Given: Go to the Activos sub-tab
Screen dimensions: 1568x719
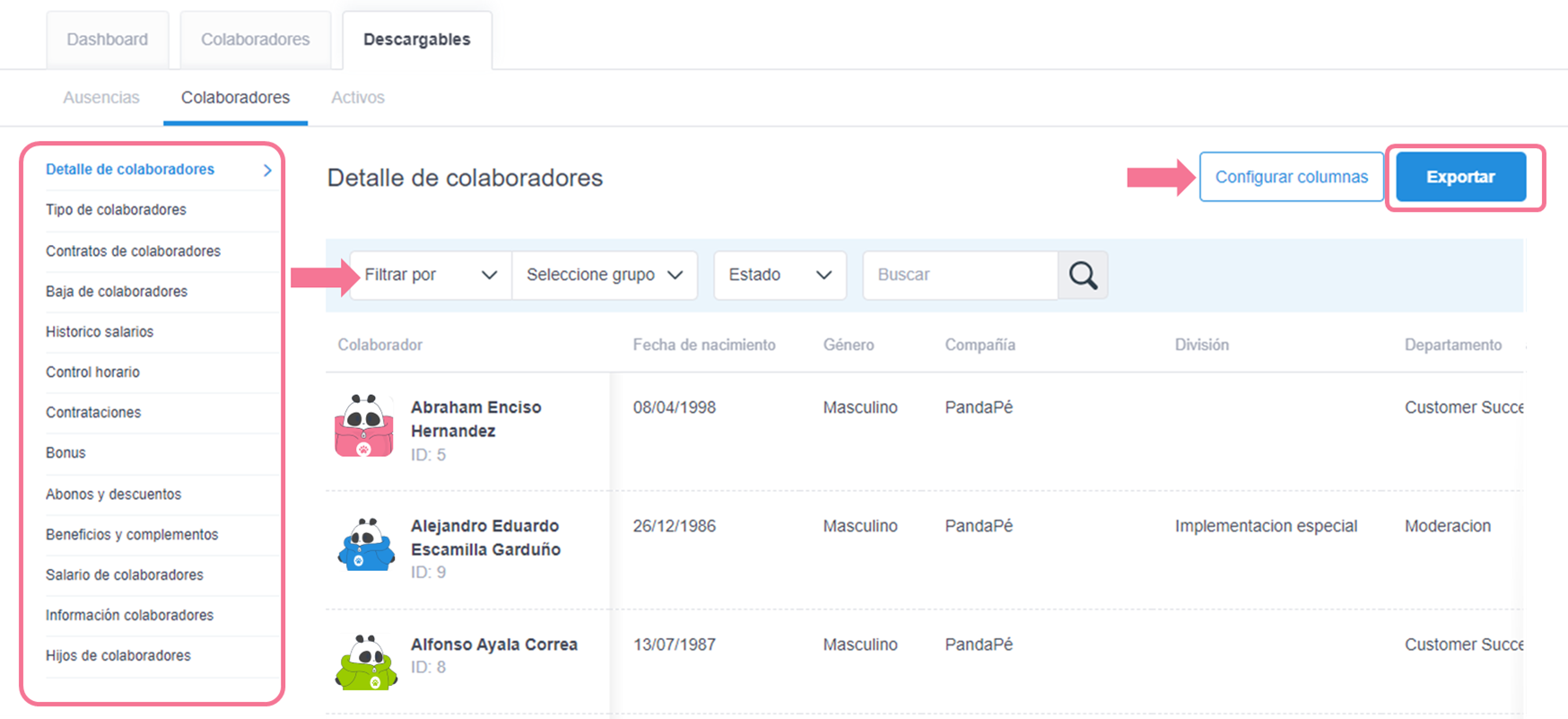Looking at the screenshot, I should pyautogui.click(x=357, y=97).
